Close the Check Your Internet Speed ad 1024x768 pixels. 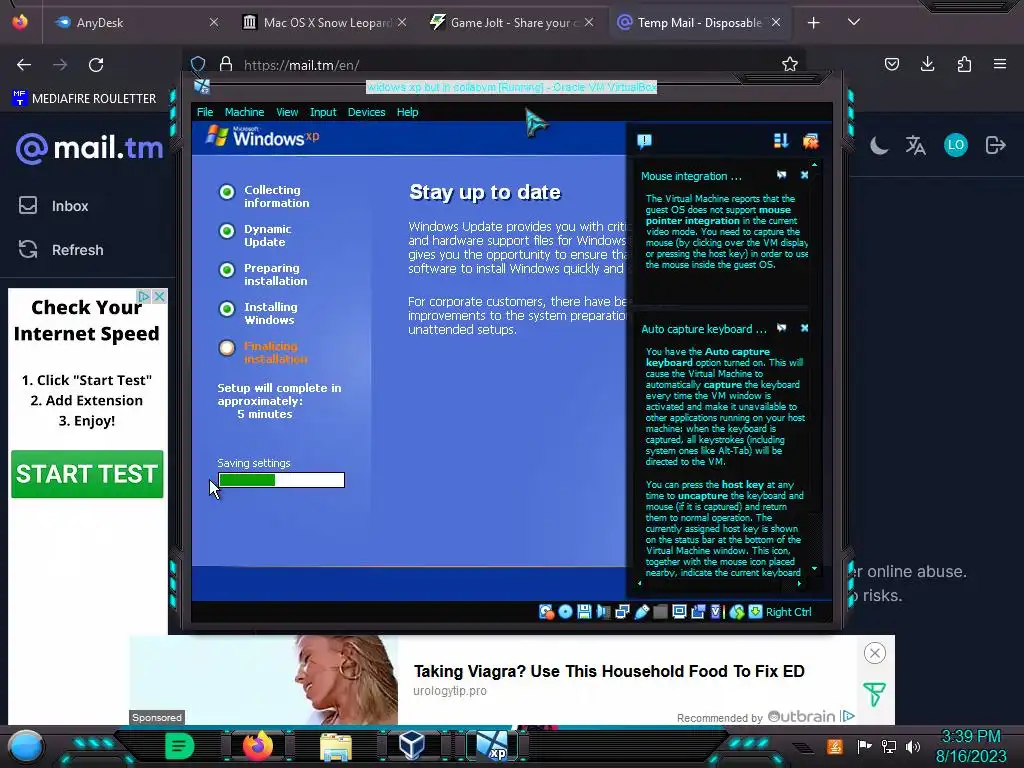tap(159, 296)
